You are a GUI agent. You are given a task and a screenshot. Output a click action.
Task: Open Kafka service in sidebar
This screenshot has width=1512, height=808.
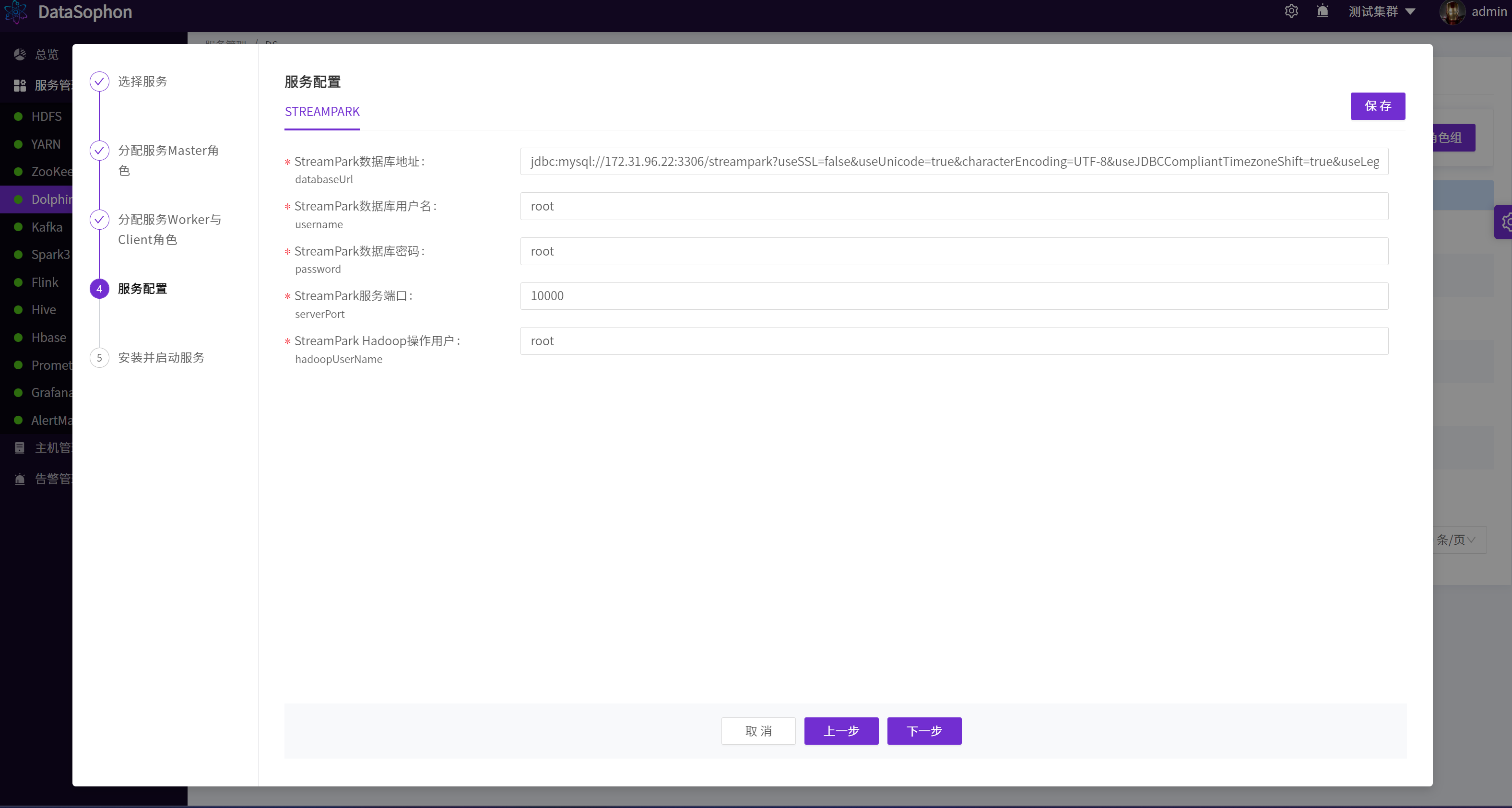47,226
